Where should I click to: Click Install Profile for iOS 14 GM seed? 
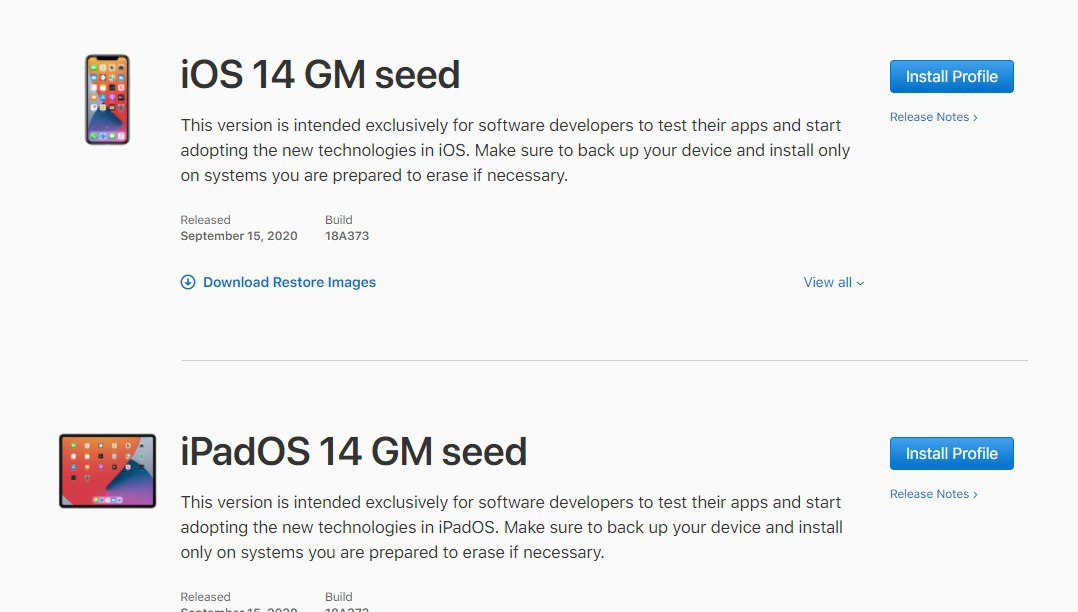click(x=952, y=76)
